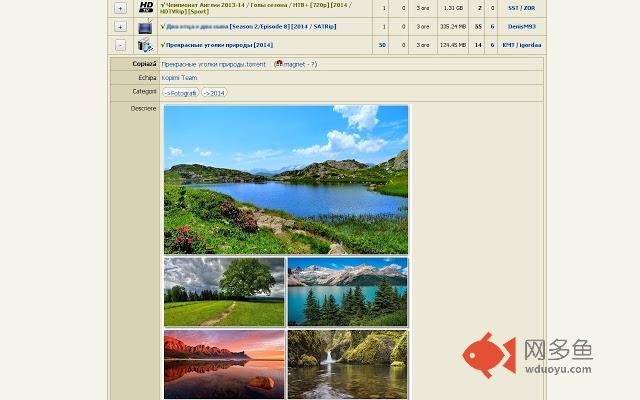This screenshot has height=400, width=640.
Task: Click the Copiază label
Action: point(144,64)
